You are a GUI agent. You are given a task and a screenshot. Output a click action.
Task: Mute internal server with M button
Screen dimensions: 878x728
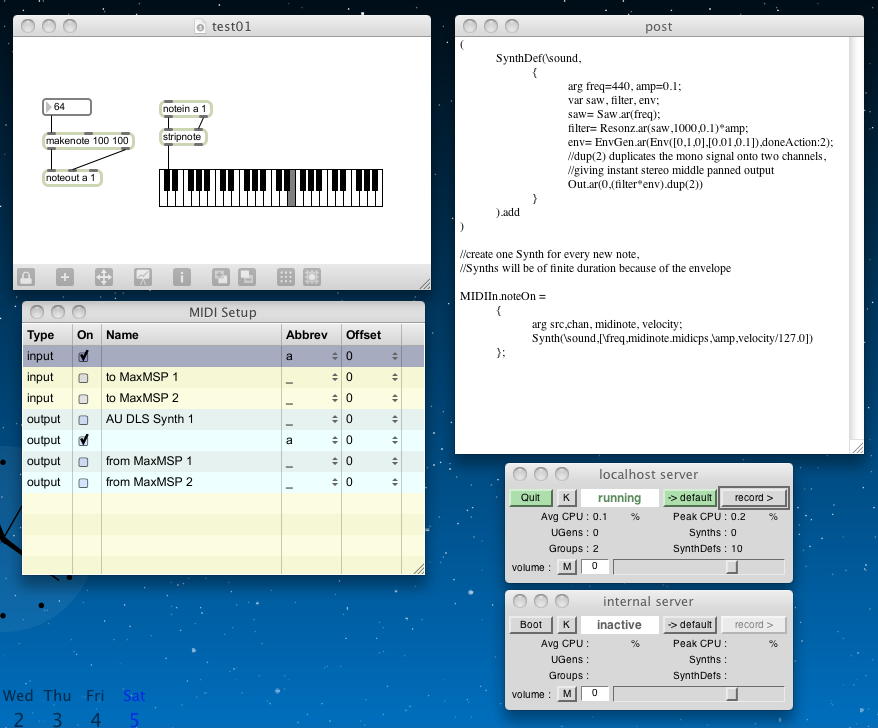point(567,694)
